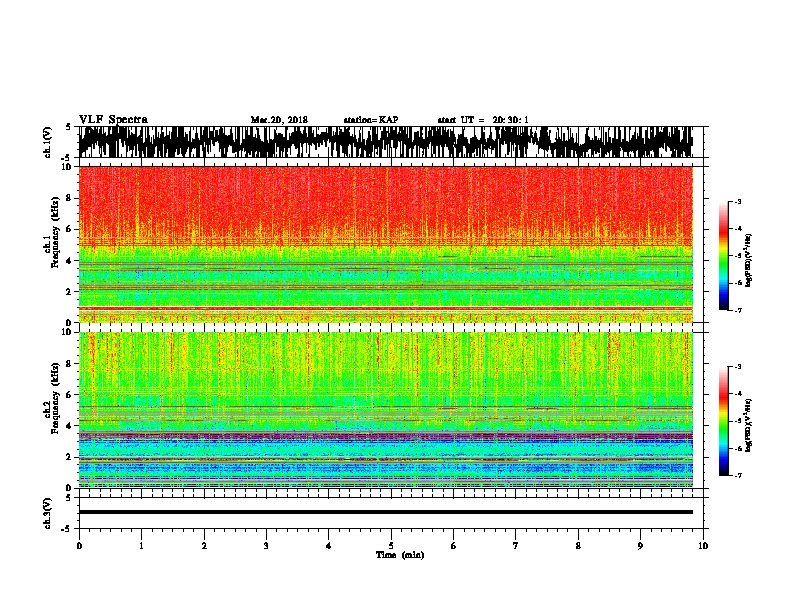Image resolution: width=792 pixels, height=612 pixels.
Task: Select the "start UT = 20:30:1" text
Action: 483,120
